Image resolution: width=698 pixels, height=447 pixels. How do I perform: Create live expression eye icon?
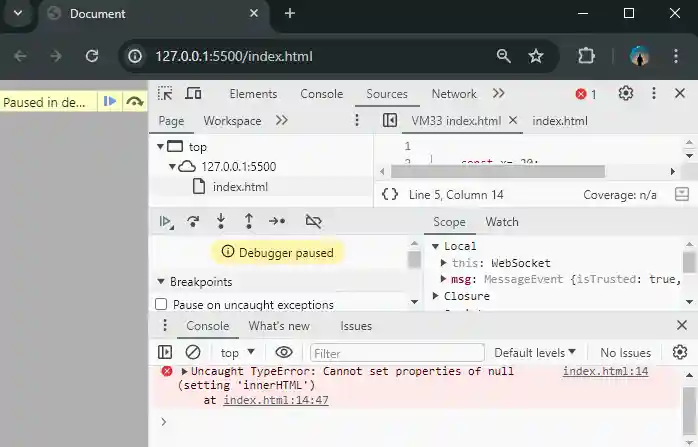coord(284,352)
